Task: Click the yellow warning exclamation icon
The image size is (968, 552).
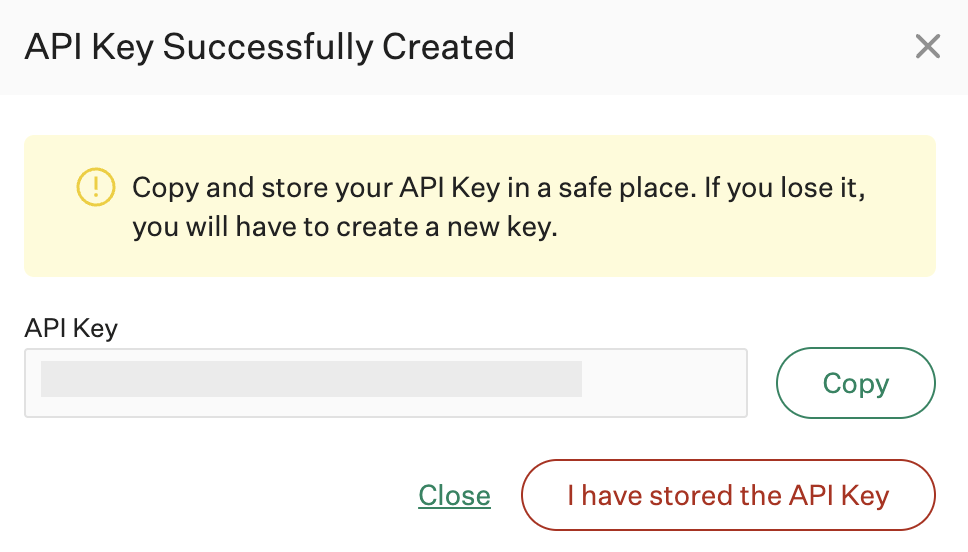Action: tap(96, 186)
